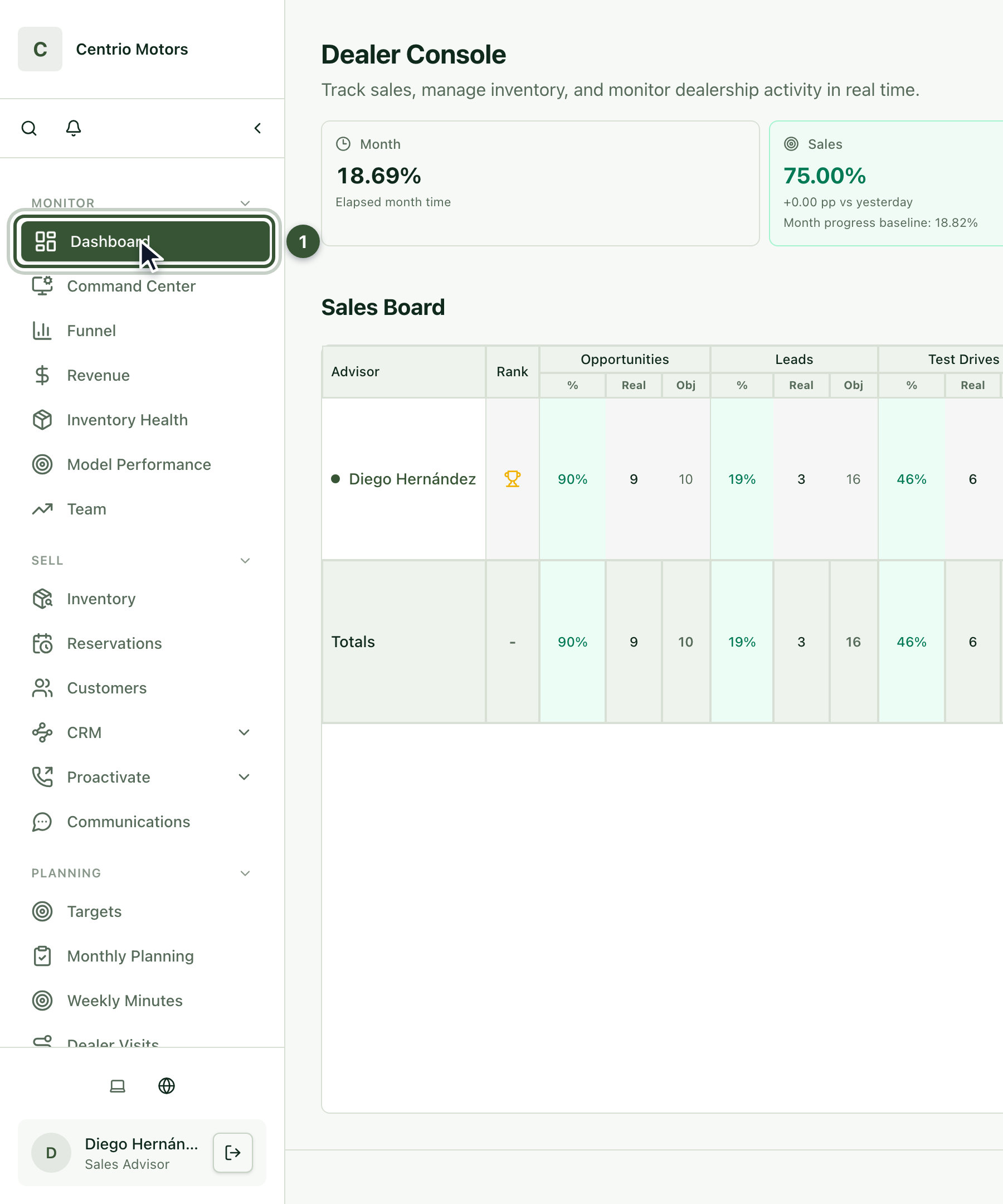
Task: Click the Model Performance target icon
Action: coord(42,464)
